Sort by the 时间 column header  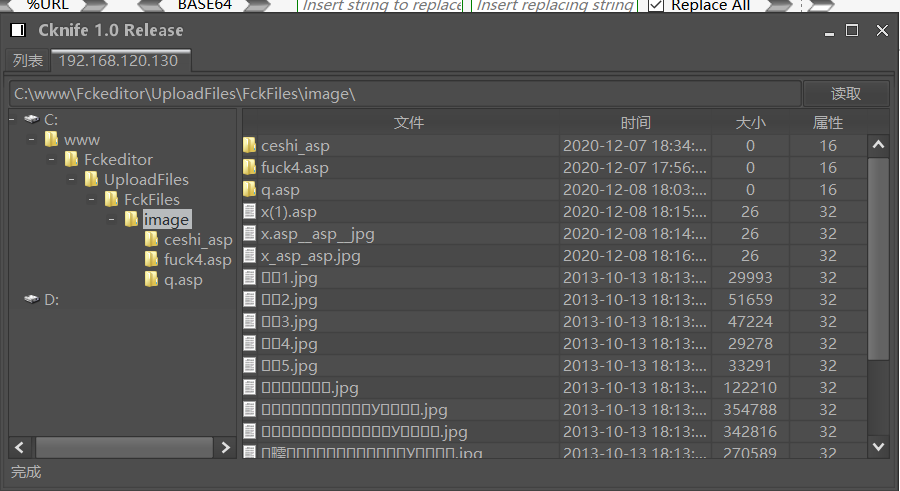pyautogui.click(x=635, y=122)
